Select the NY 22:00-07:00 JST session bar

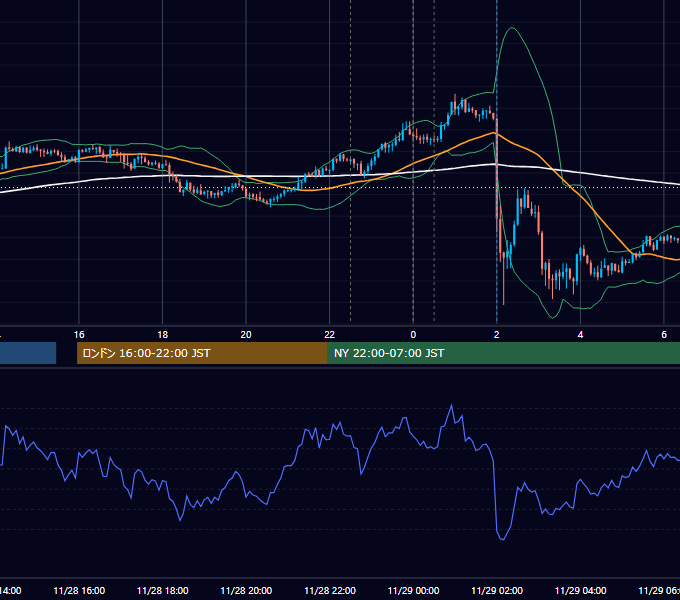tap(503, 353)
